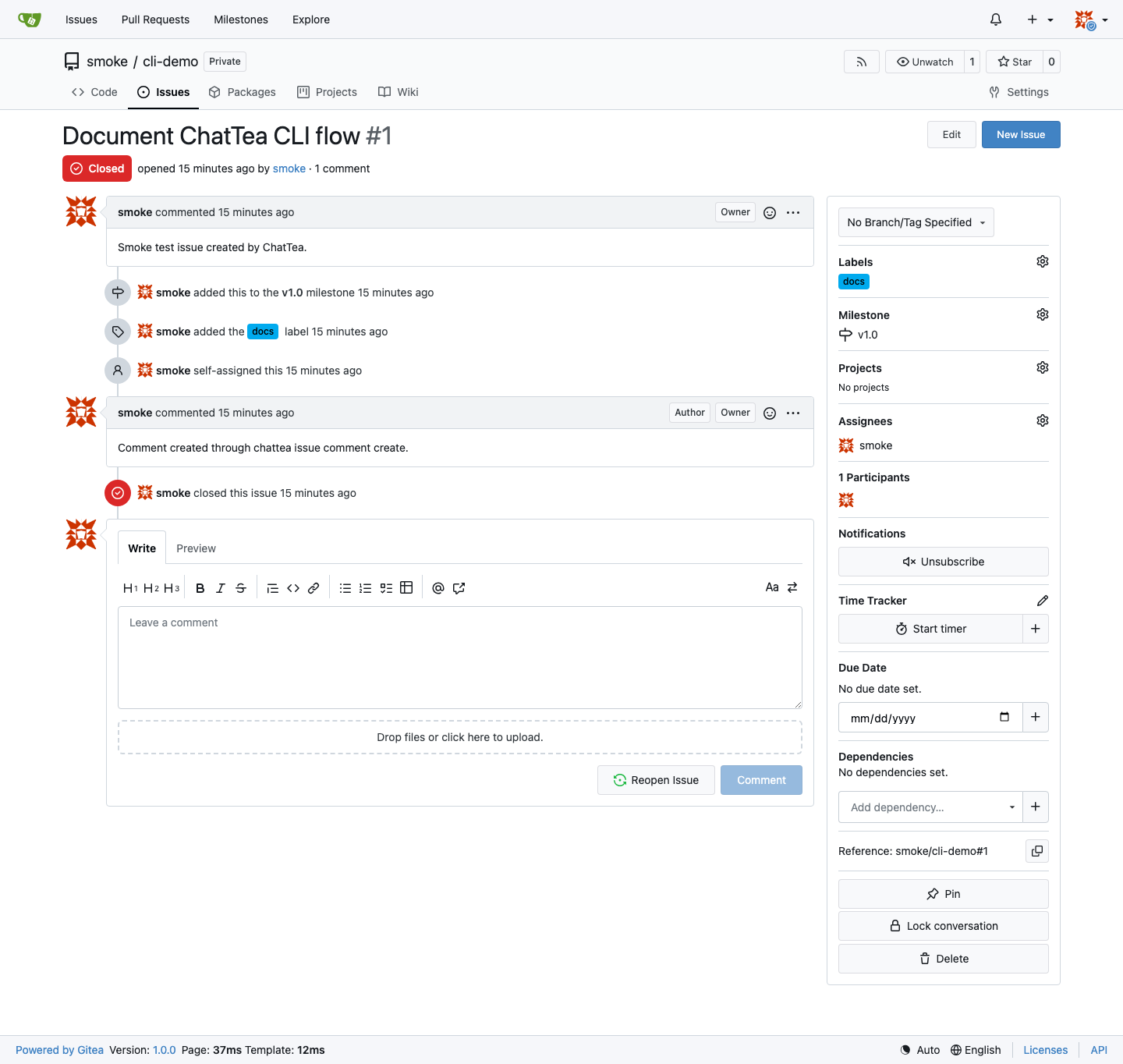Apply strikethrough formatting in editor
The width and height of the screenshot is (1123, 1064).
tap(241, 588)
